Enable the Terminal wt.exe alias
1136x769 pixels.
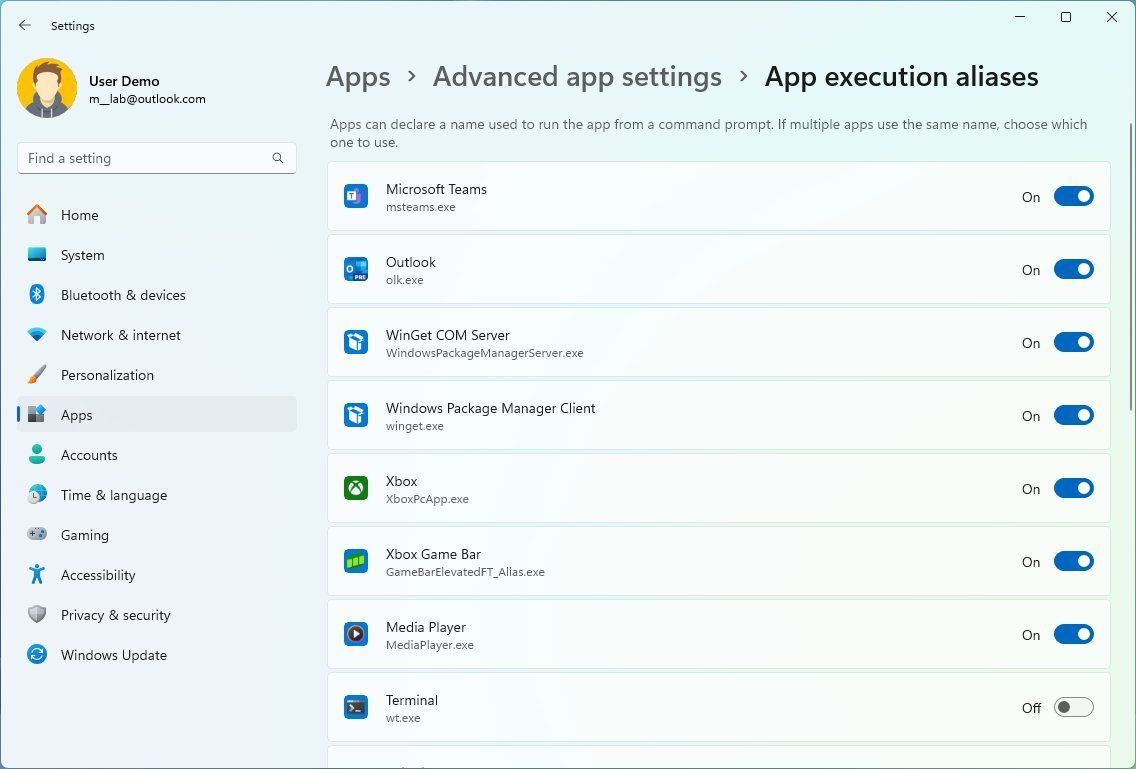(1073, 707)
